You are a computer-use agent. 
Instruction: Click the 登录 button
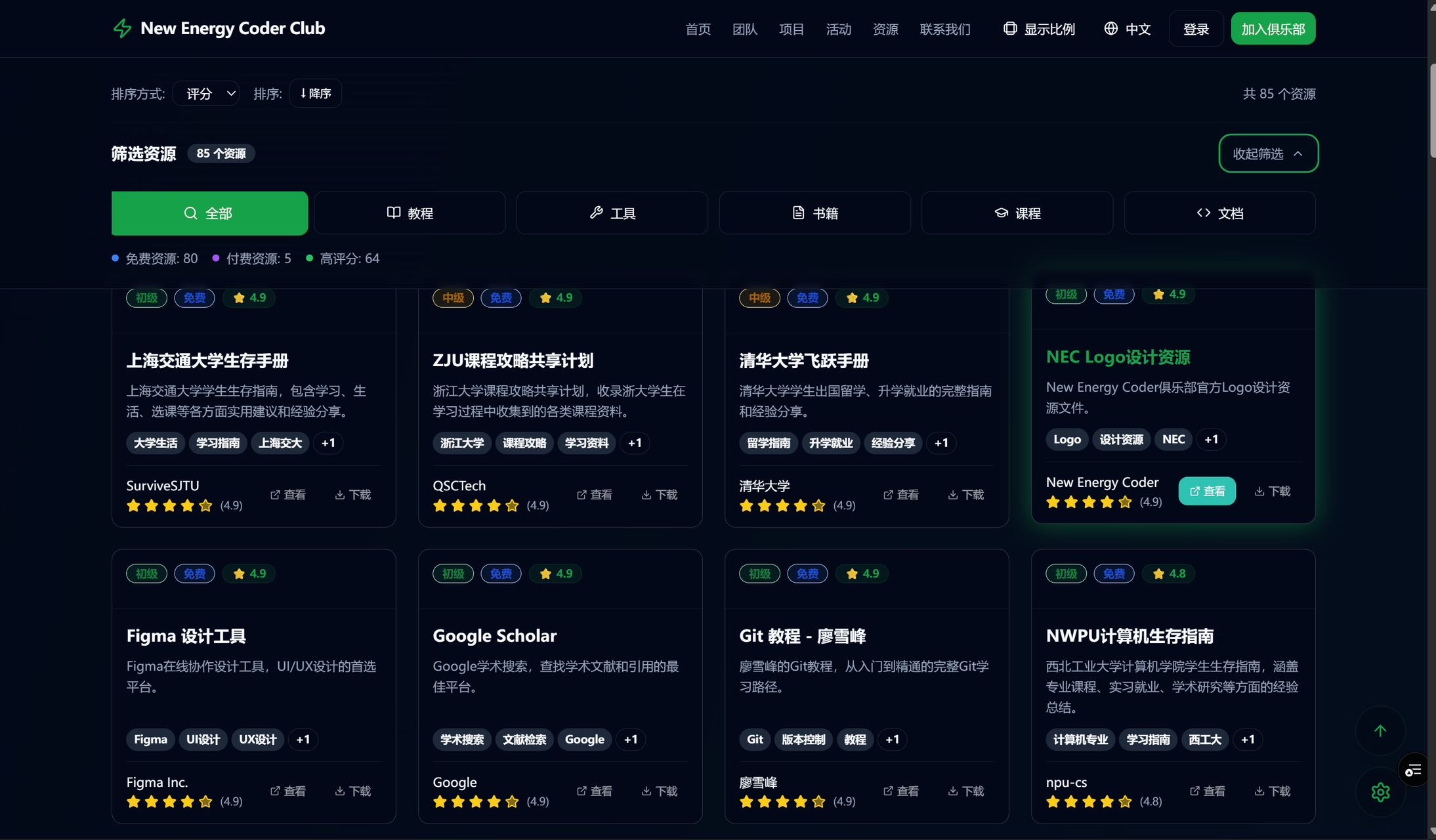[x=1196, y=29]
